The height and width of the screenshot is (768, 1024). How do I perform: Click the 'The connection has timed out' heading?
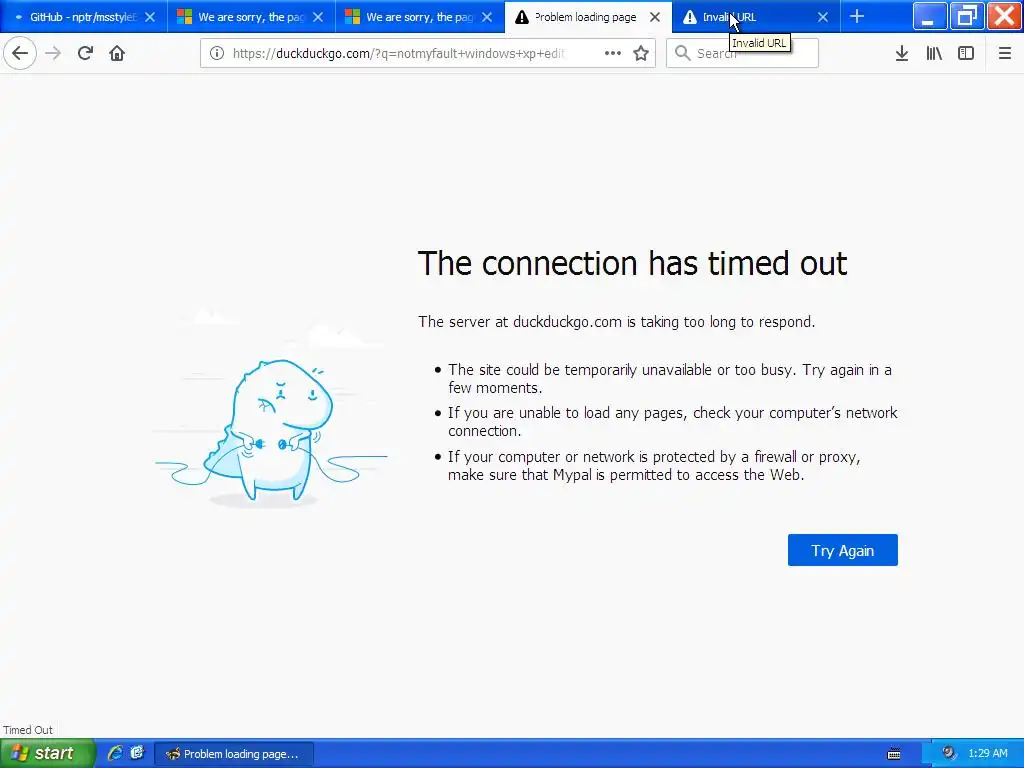[x=632, y=264]
